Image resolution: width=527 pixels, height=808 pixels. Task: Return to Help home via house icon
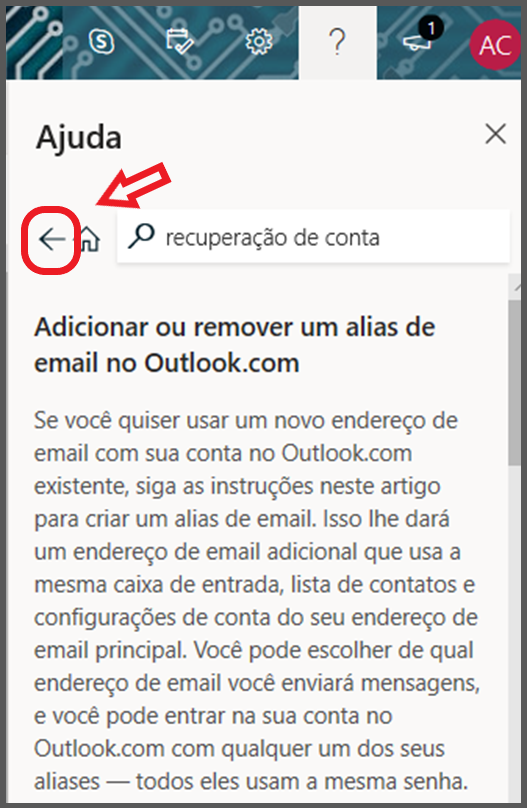pyautogui.click(x=90, y=240)
